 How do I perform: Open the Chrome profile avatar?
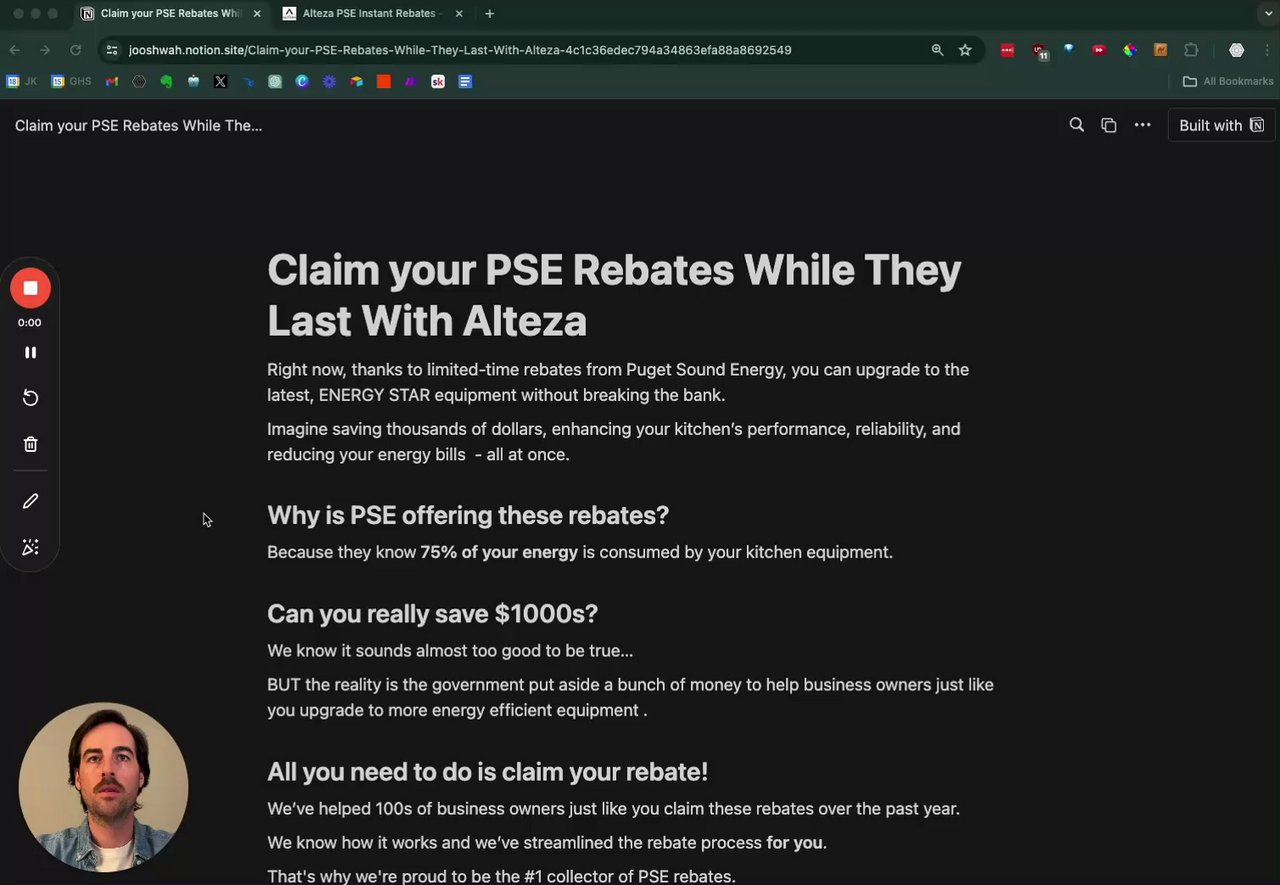pos(1236,50)
